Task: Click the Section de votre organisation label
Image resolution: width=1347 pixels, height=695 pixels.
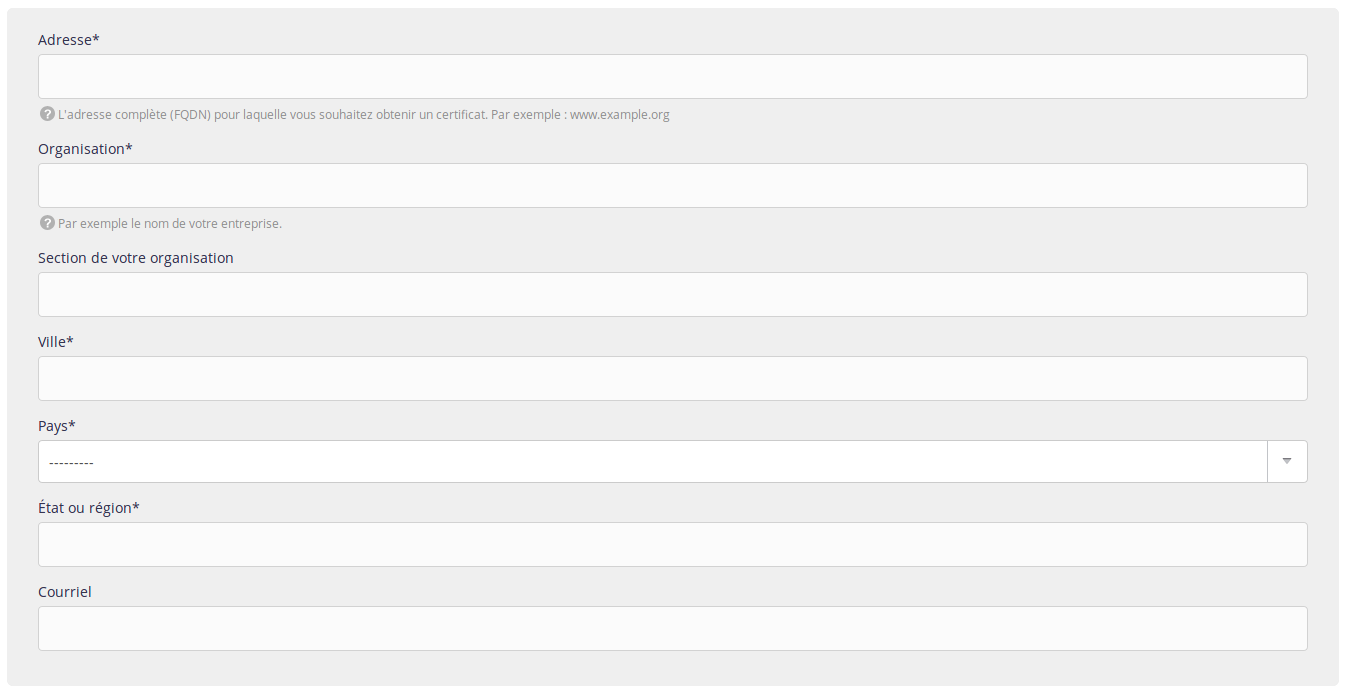Action: tap(136, 258)
